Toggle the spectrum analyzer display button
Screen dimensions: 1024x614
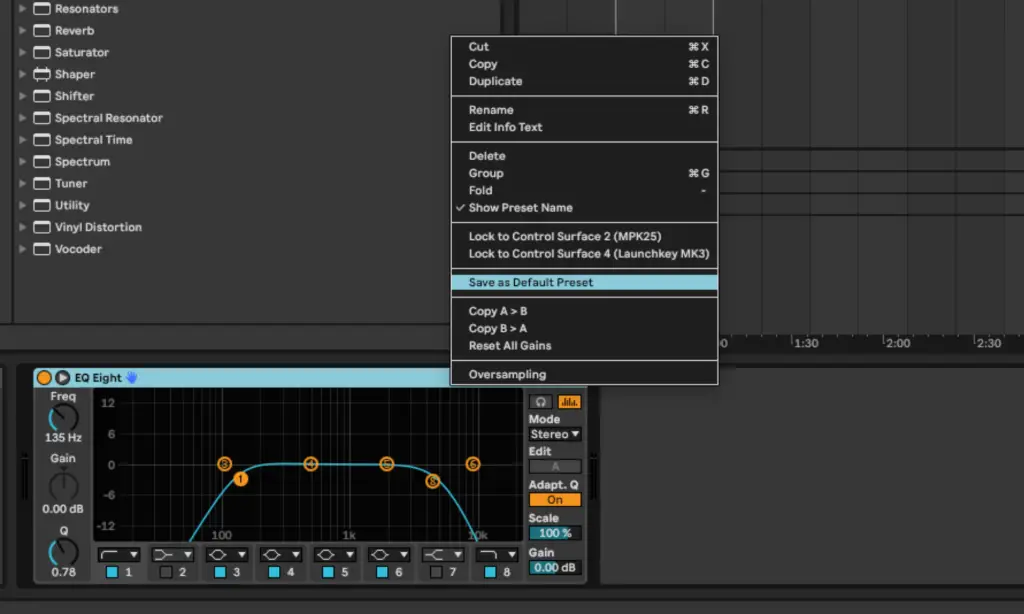pos(569,402)
